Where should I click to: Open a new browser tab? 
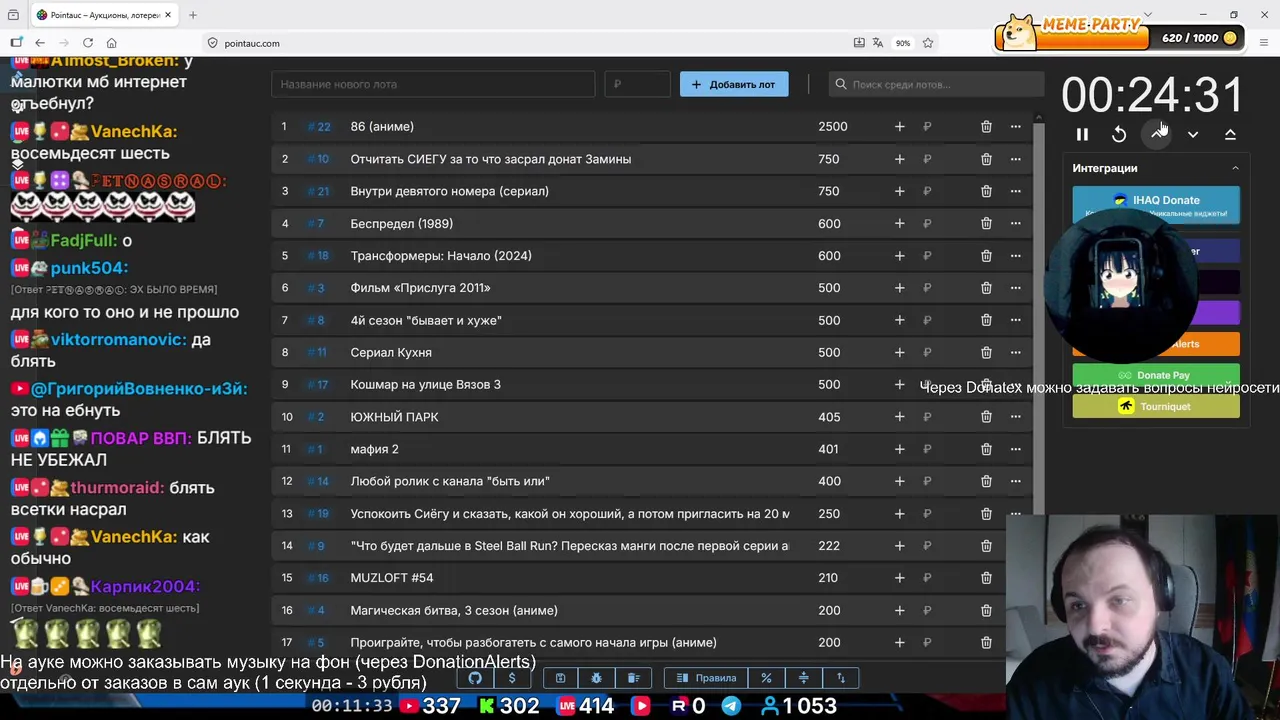(x=193, y=15)
